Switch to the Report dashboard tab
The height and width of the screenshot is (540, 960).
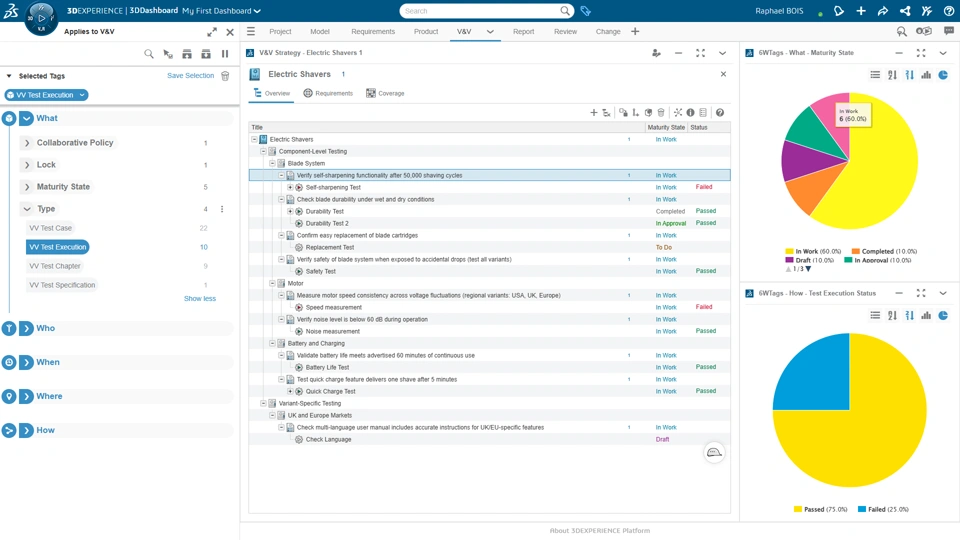(x=523, y=31)
